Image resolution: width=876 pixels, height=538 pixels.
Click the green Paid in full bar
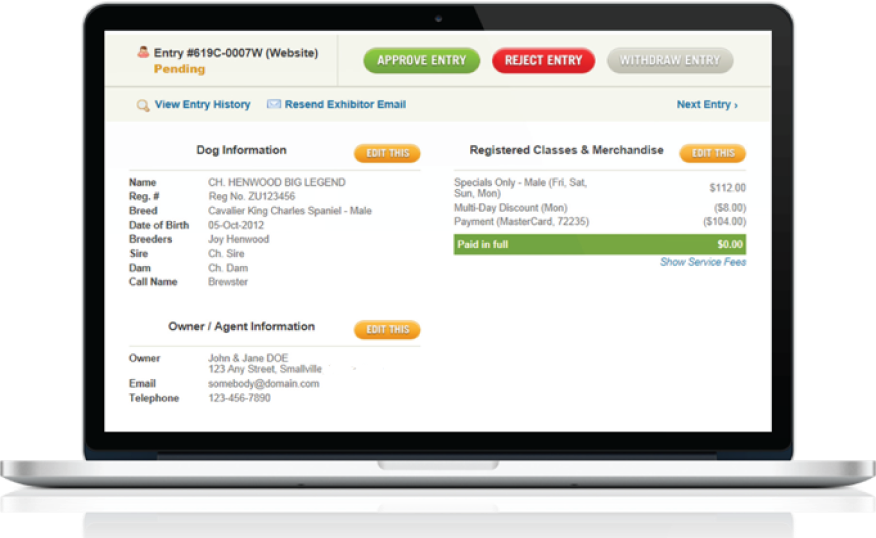[x=599, y=244]
